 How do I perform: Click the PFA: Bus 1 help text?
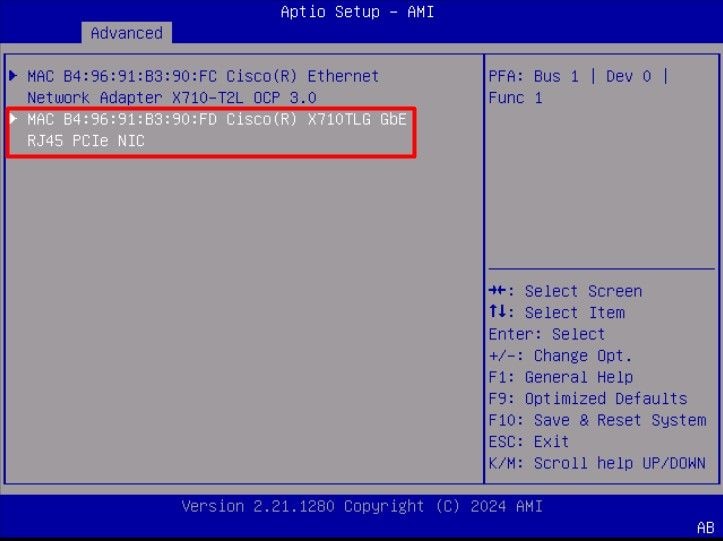(579, 87)
